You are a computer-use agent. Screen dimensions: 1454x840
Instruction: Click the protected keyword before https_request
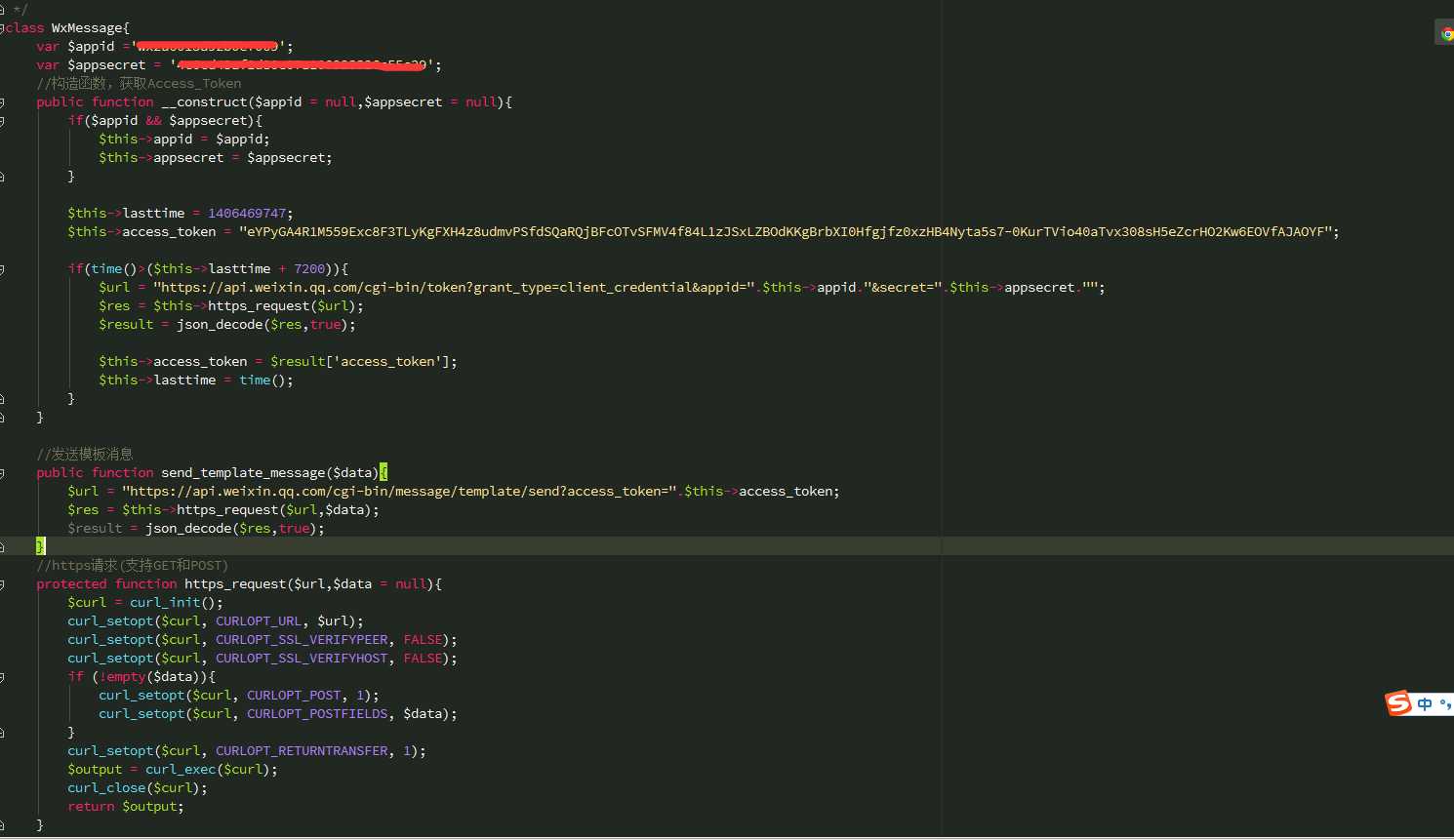click(71, 584)
